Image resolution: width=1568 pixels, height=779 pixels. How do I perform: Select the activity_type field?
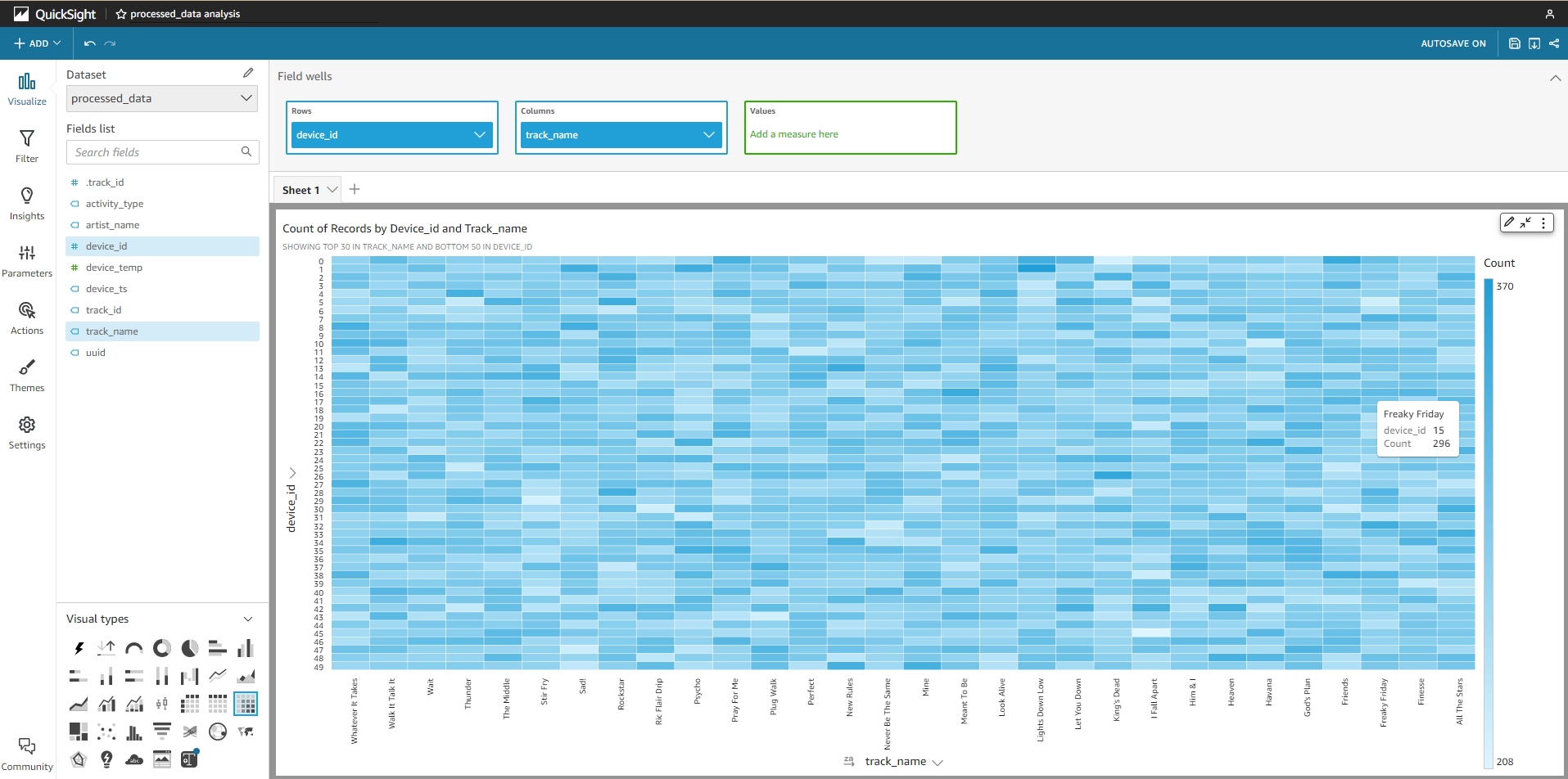click(162, 204)
